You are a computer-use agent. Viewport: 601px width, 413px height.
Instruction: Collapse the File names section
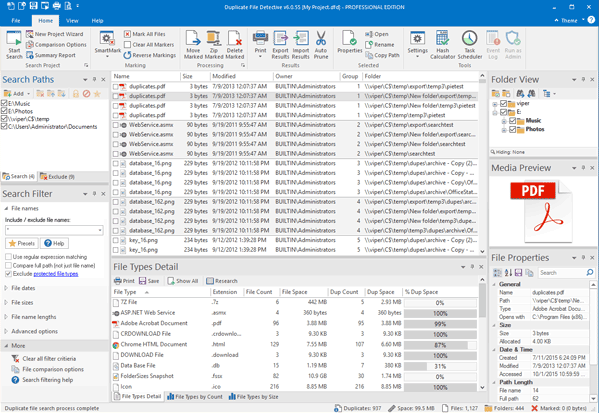[x=6, y=208]
